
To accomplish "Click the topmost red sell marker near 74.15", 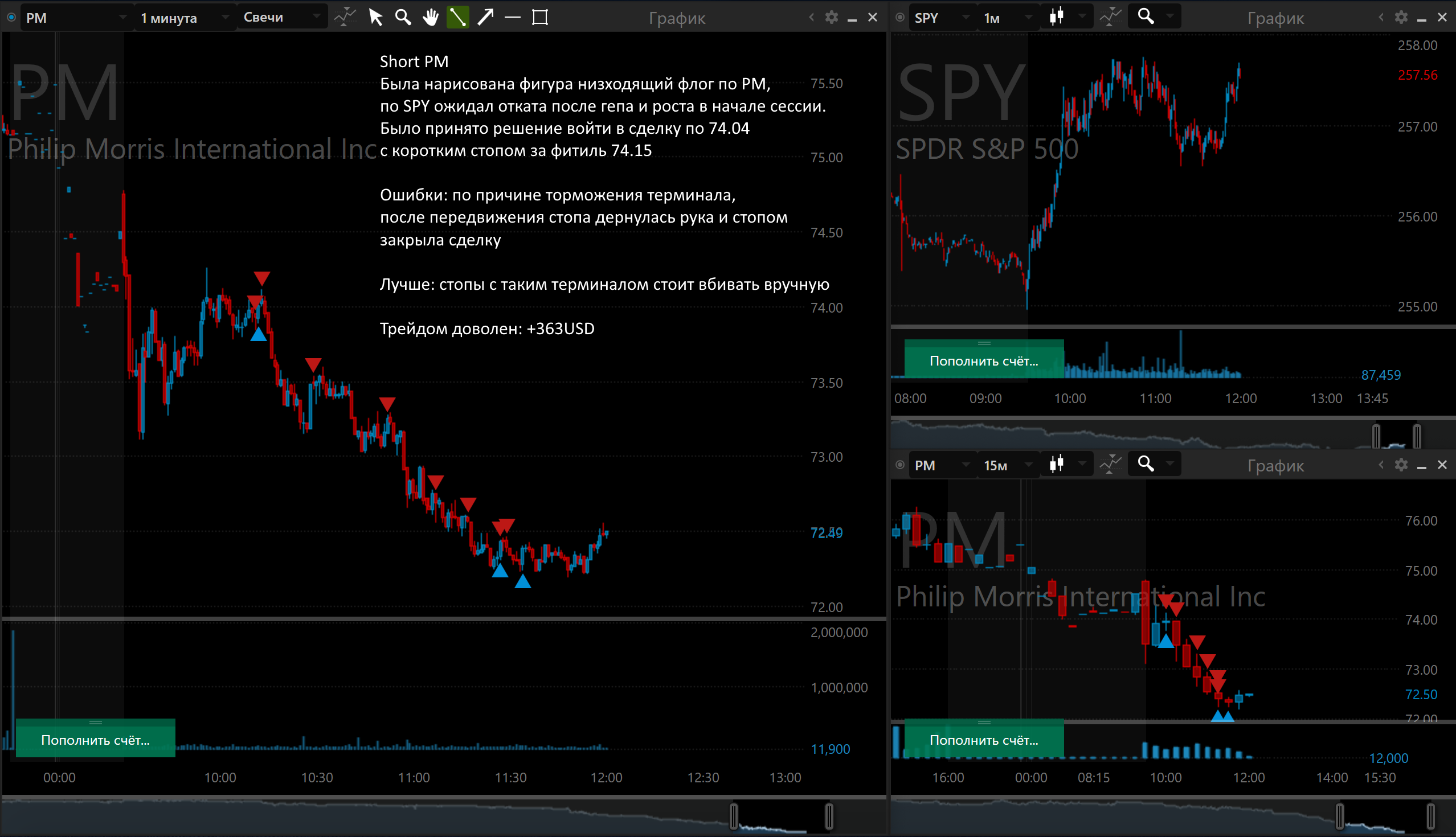I will point(262,279).
